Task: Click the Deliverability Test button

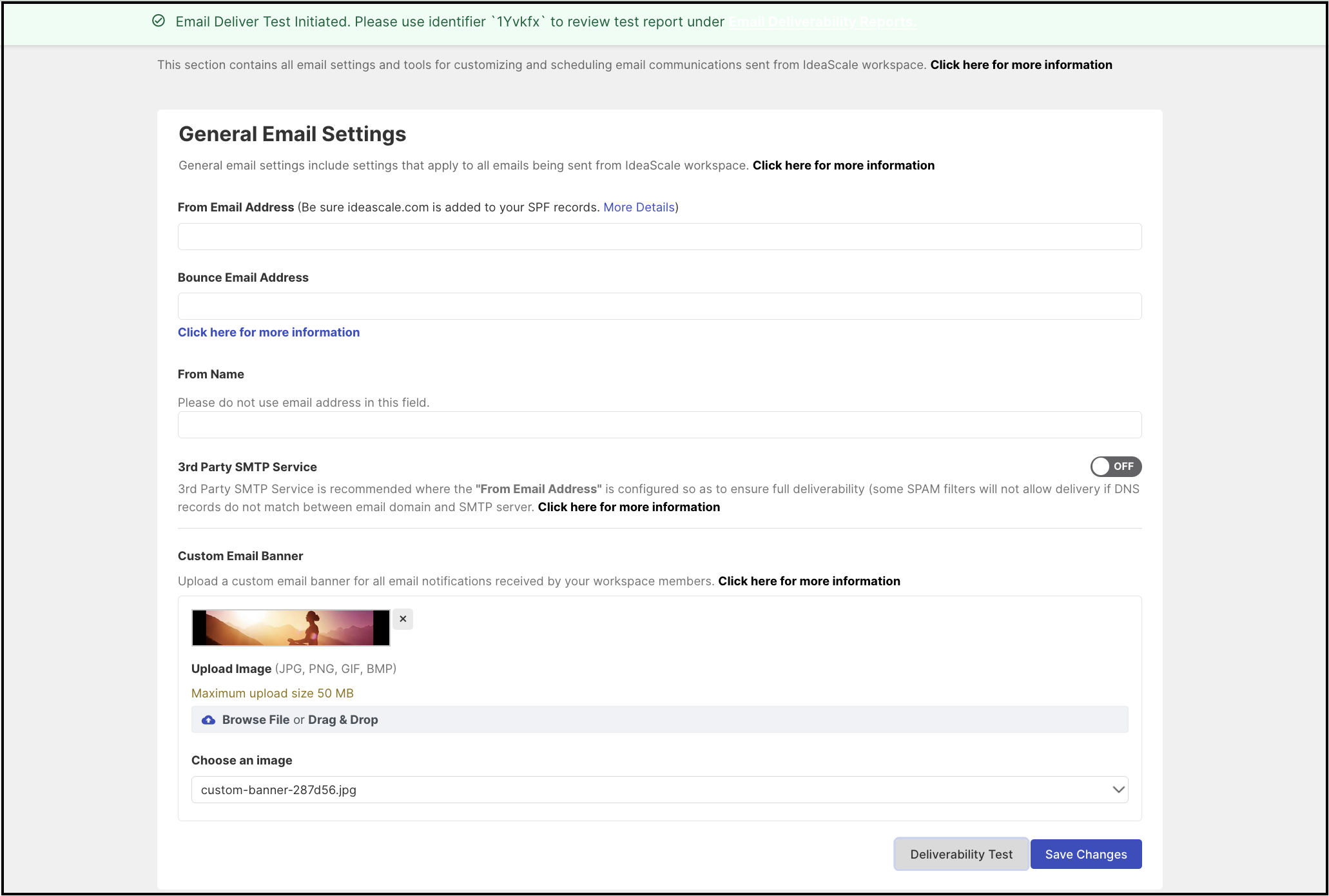Action: [x=961, y=854]
